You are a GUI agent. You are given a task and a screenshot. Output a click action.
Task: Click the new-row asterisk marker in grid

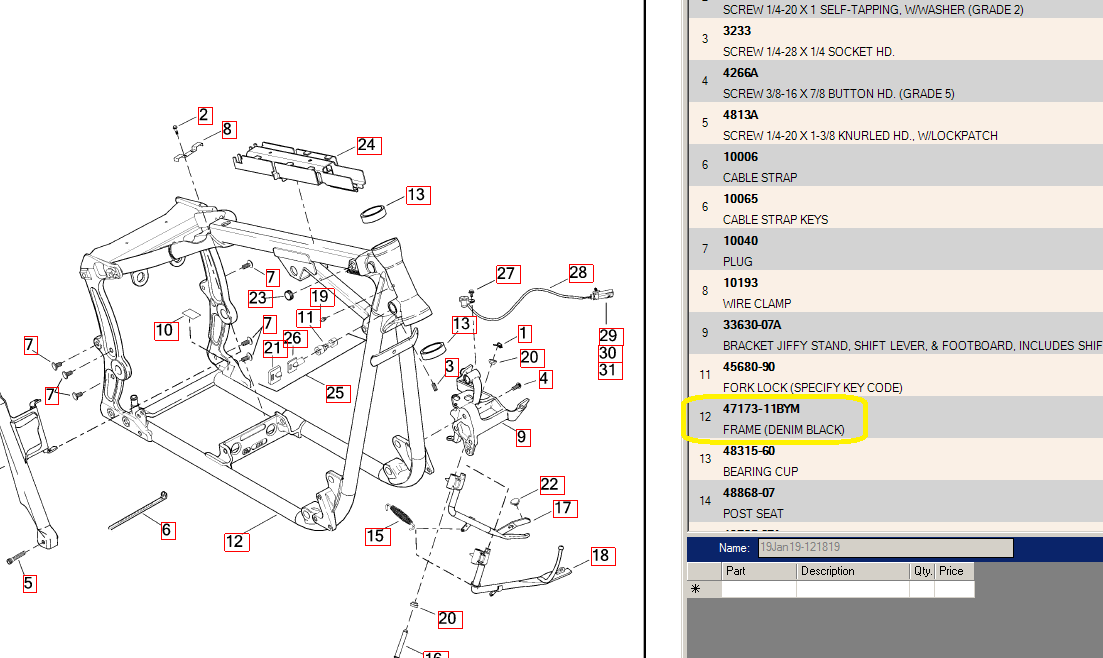696,589
